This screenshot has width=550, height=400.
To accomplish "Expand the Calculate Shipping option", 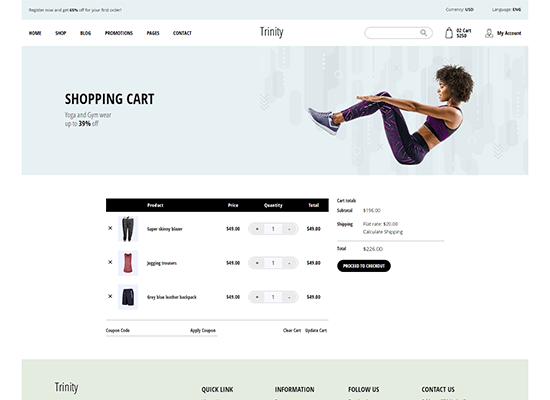I will 383,232.
